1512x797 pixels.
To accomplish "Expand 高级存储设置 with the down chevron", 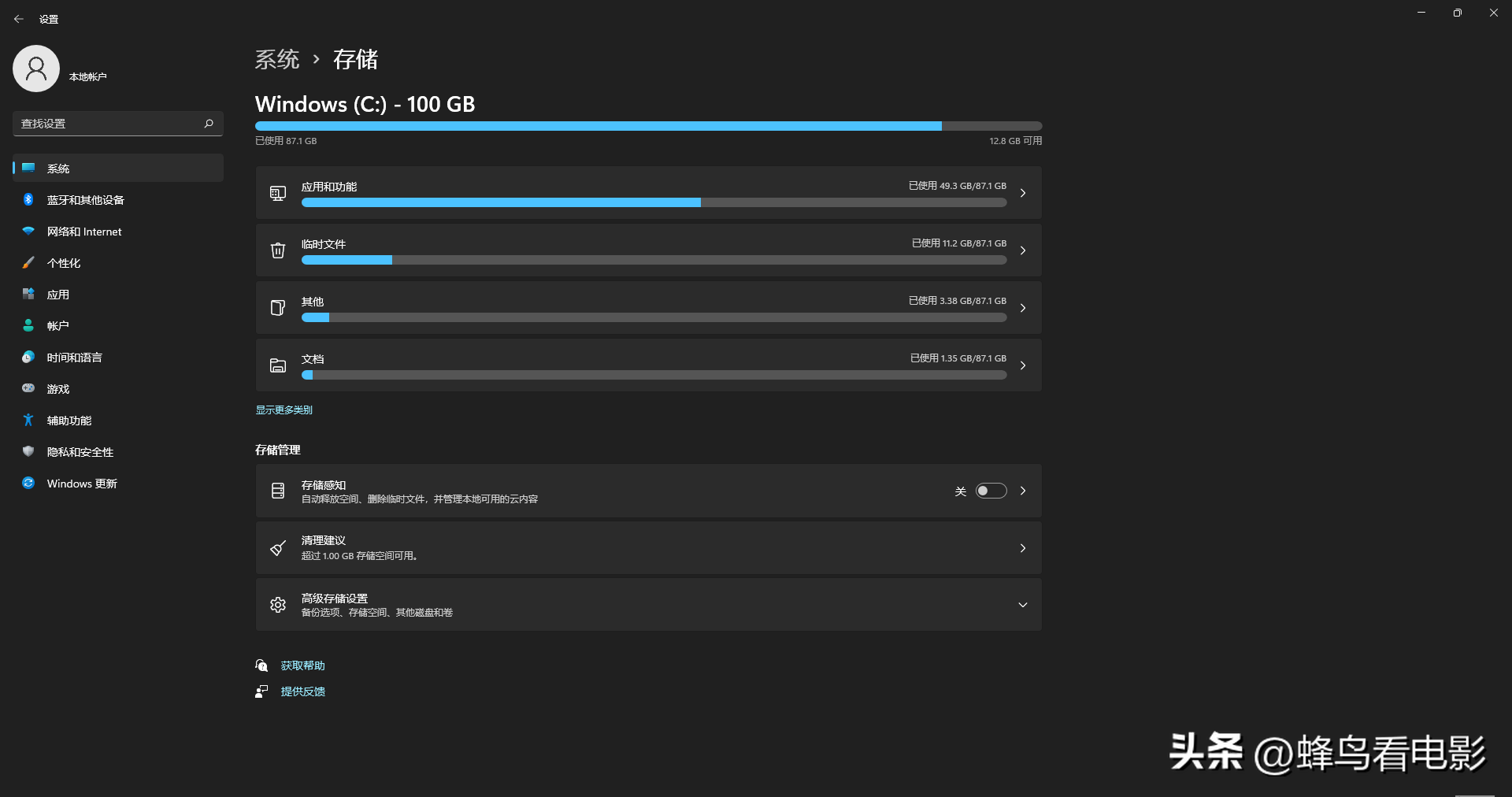I will [x=1023, y=605].
